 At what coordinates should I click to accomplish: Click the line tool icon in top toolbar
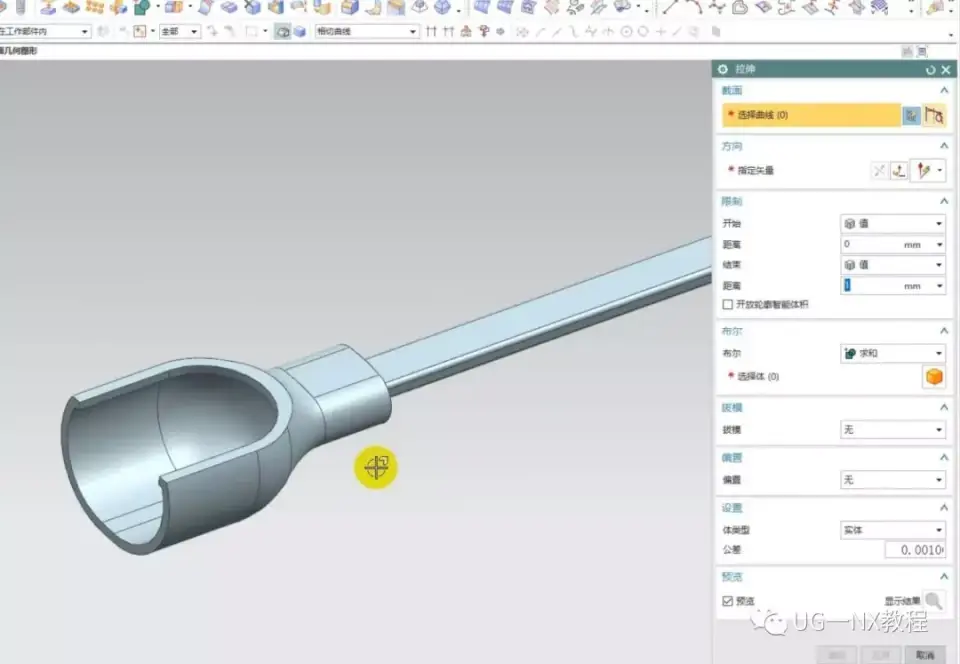coord(670,7)
